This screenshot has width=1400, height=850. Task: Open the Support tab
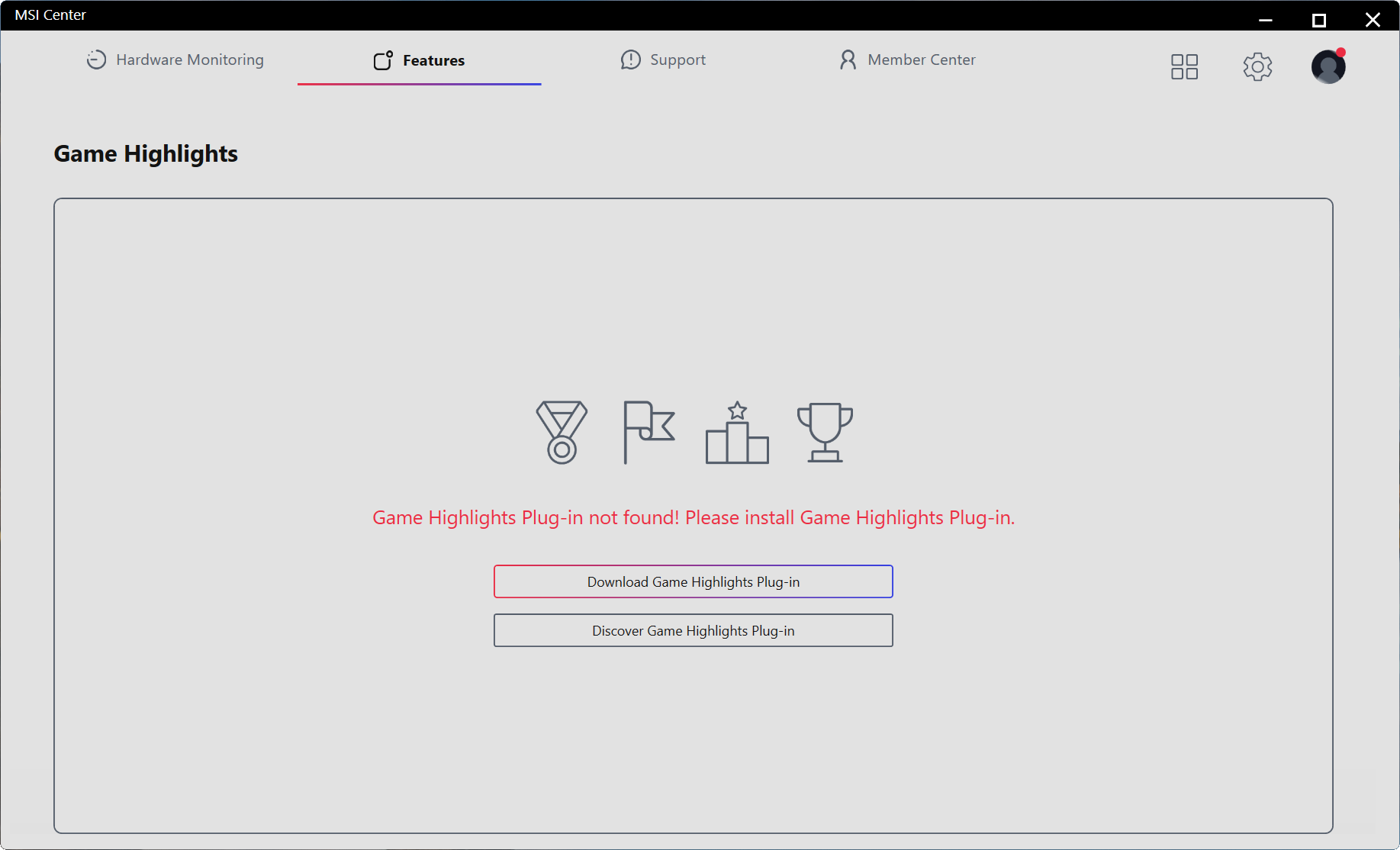pyautogui.click(x=663, y=60)
